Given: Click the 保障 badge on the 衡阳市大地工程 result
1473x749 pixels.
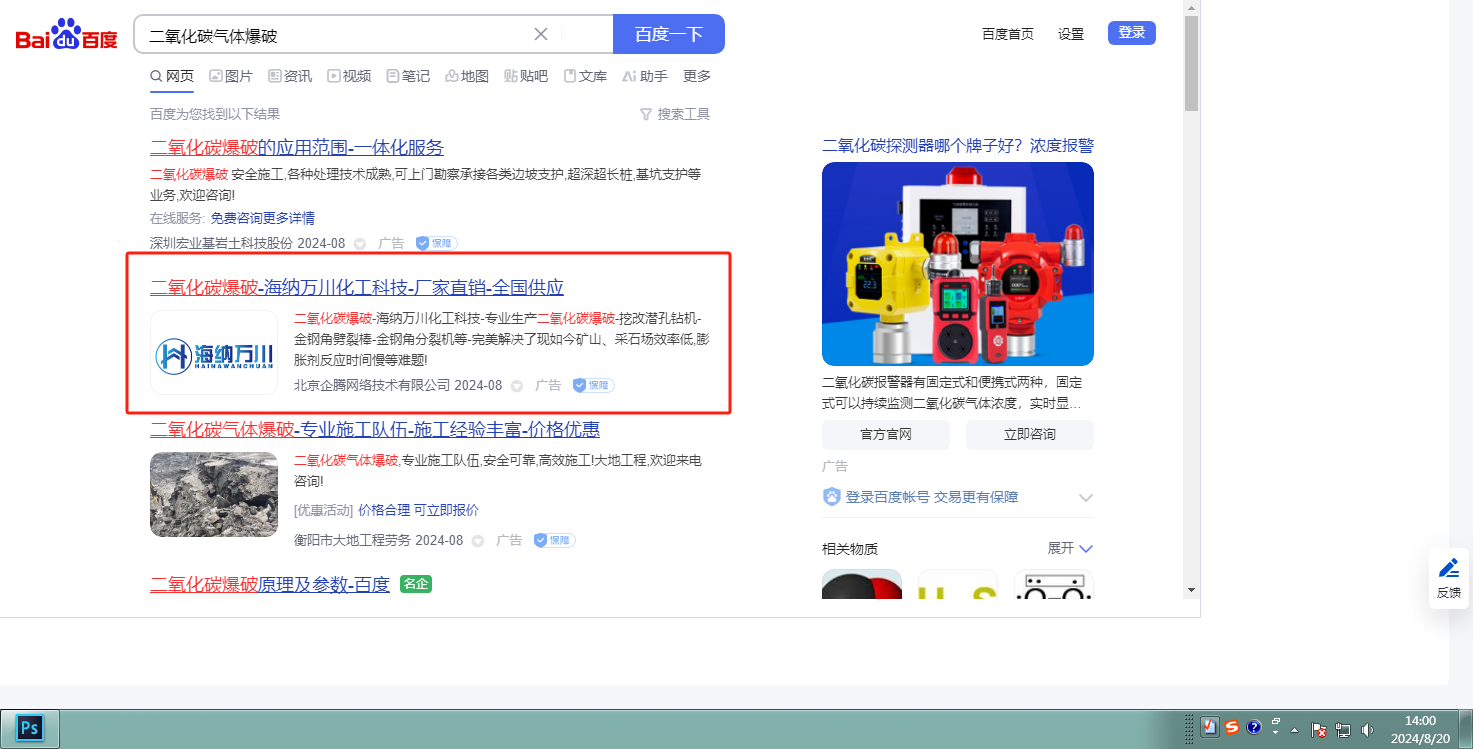Looking at the screenshot, I should click(554, 540).
